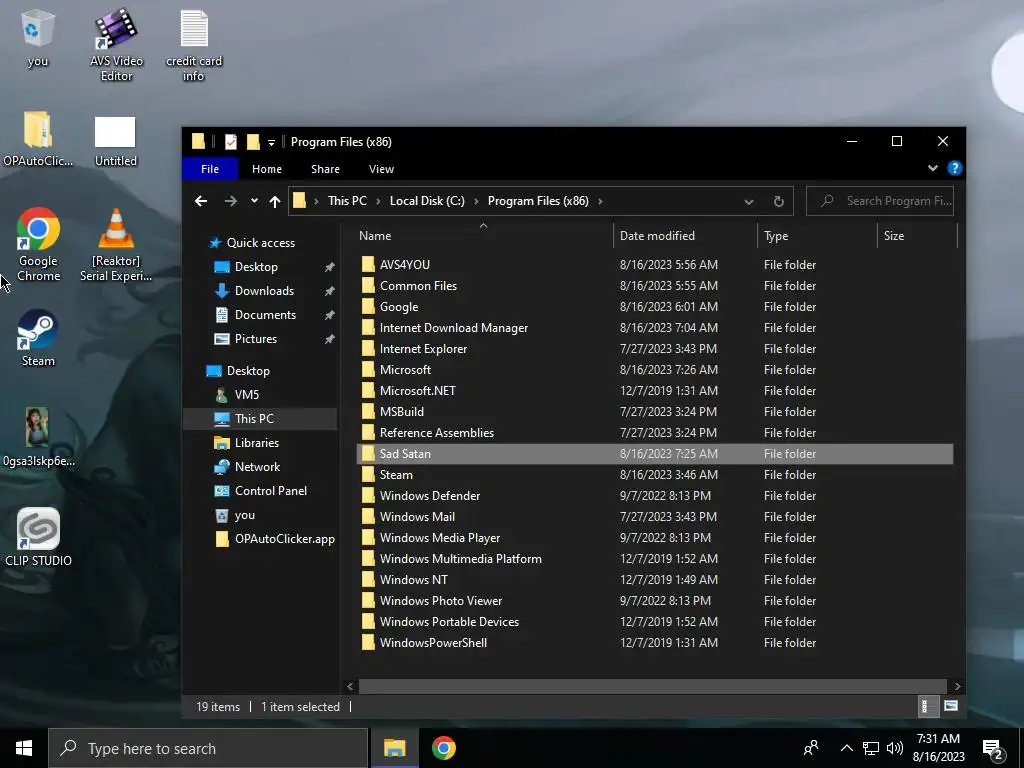Screen dimensions: 1024x768
Task: Select the Internet Download Manager folder
Action: (x=655, y=328)
